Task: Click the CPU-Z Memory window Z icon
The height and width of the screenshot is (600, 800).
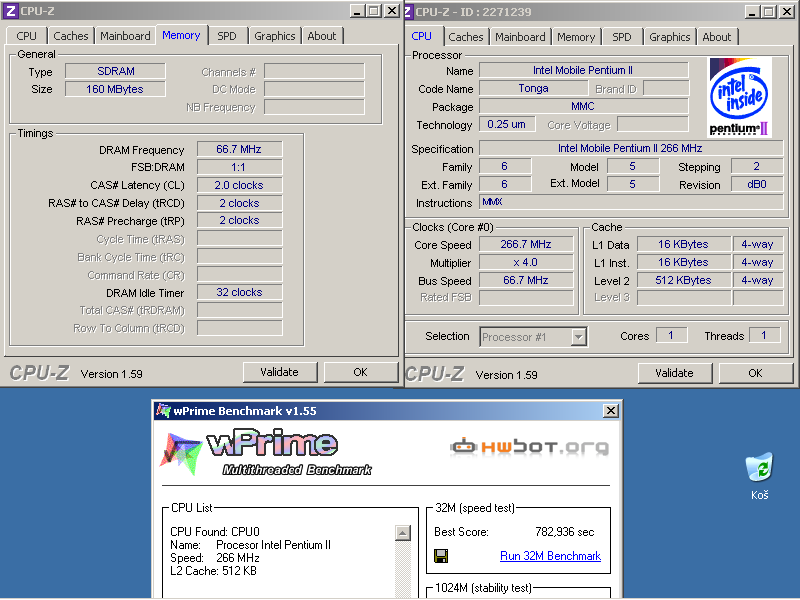Action: coord(10,11)
